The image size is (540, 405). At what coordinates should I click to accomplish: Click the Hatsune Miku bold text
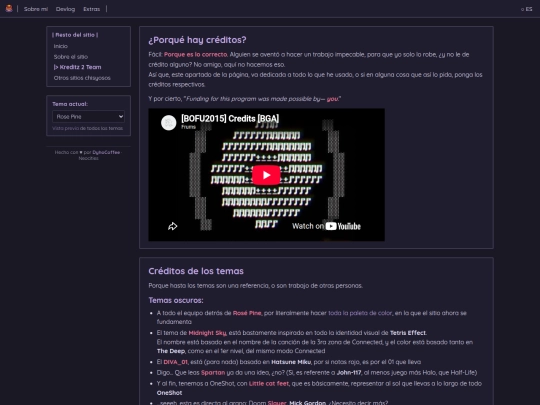click(291, 362)
